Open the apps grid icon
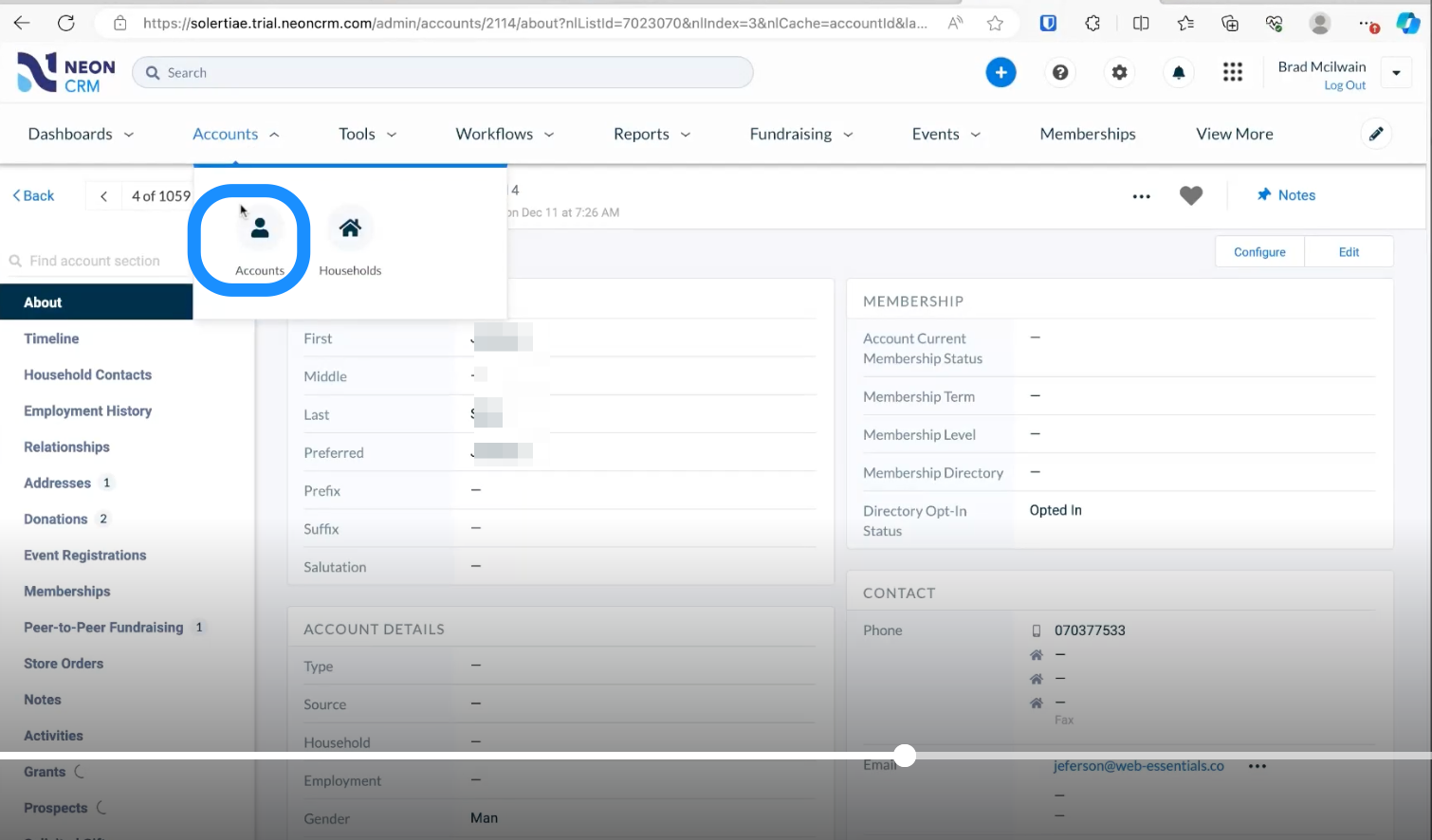The image size is (1432, 840). [x=1232, y=72]
